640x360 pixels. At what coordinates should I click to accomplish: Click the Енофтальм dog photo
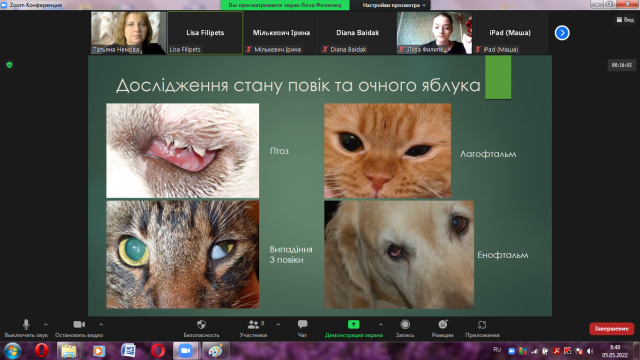(399, 254)
